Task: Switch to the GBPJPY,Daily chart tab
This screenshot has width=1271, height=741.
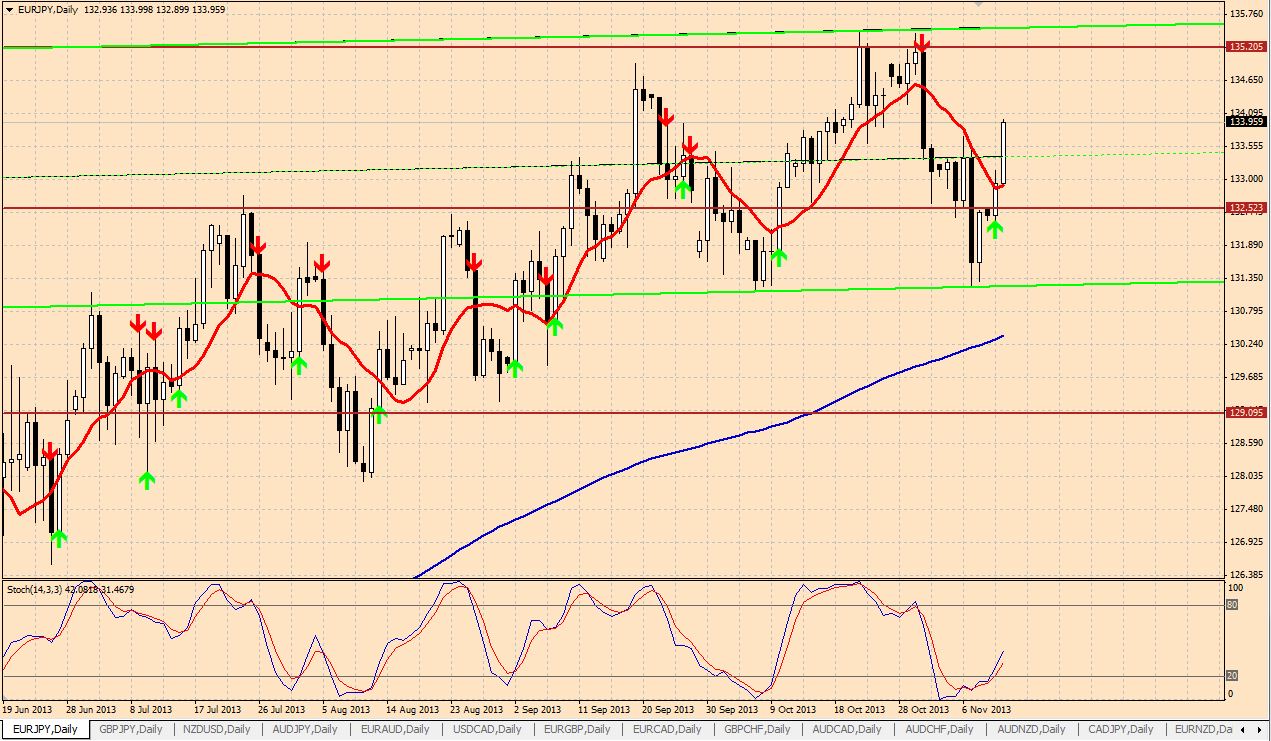Action: (x=130, y=729)
